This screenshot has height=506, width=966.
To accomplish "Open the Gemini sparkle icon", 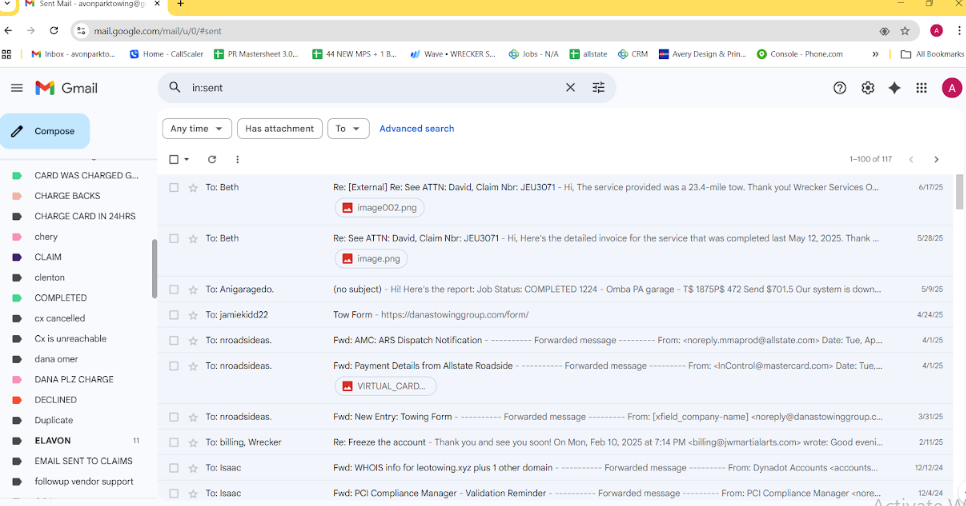I will pyautogui.click(x=894, y=88).
